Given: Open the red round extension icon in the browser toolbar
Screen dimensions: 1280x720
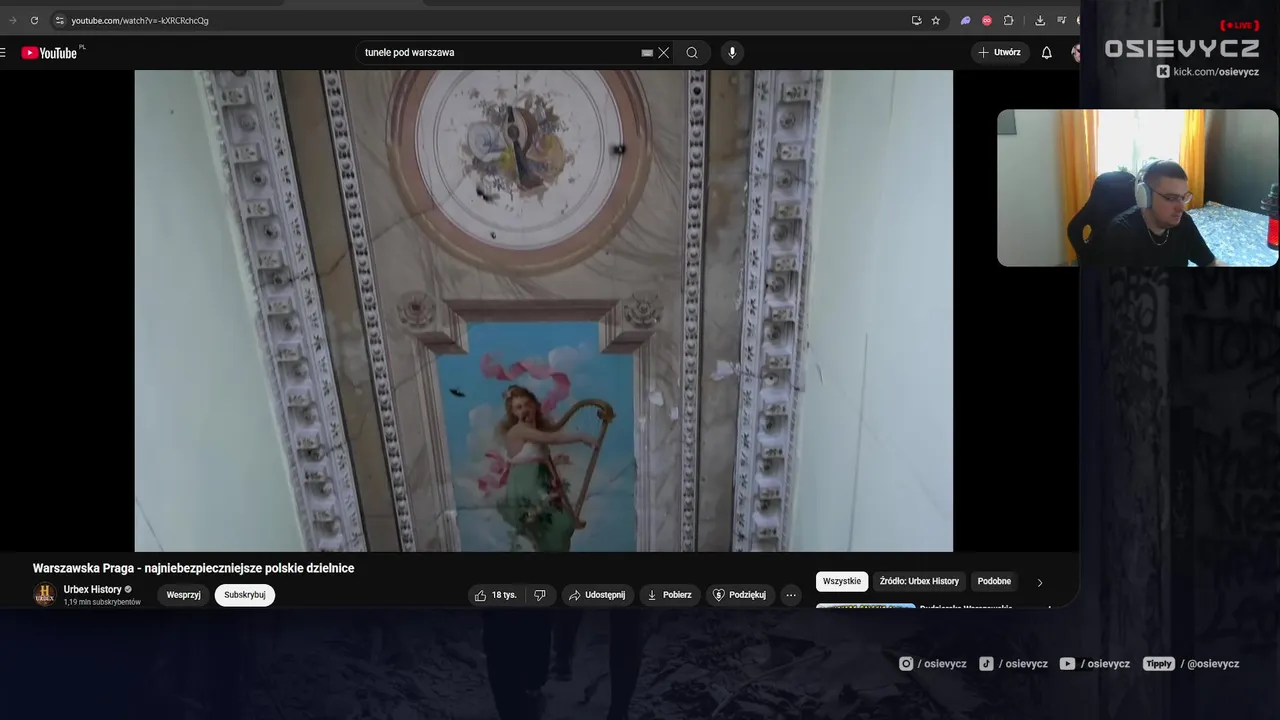Looking at the screenshot, I should [987, 20].
